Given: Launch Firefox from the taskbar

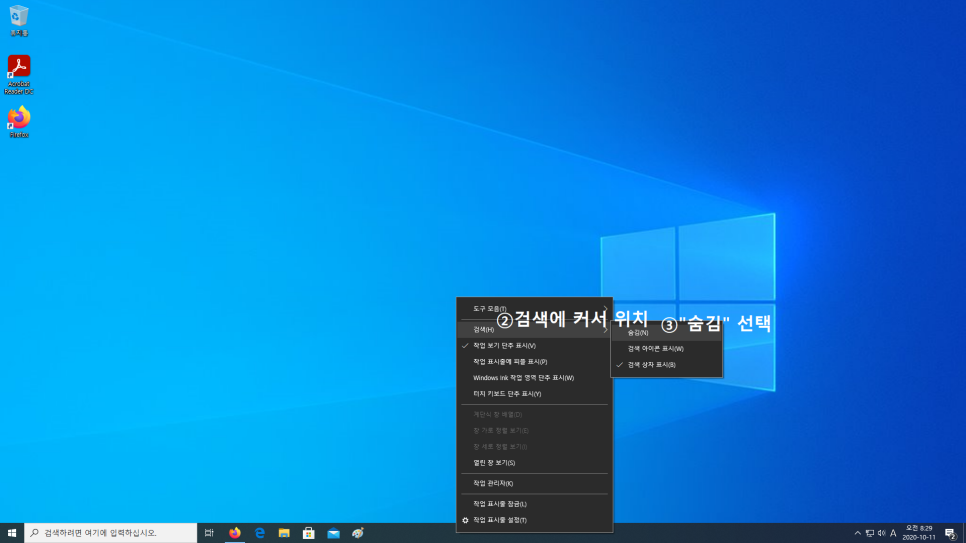Looking at the screenshot, I should pyautogui.click(x=235, y=533).
